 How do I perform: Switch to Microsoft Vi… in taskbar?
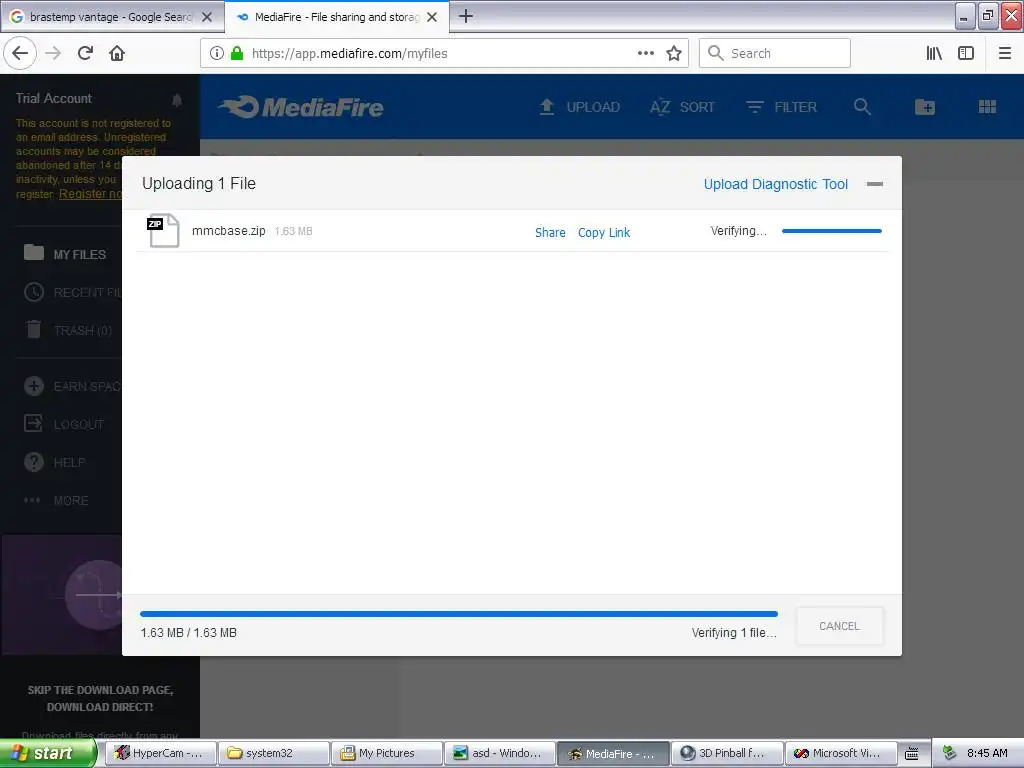coord(839,753)
